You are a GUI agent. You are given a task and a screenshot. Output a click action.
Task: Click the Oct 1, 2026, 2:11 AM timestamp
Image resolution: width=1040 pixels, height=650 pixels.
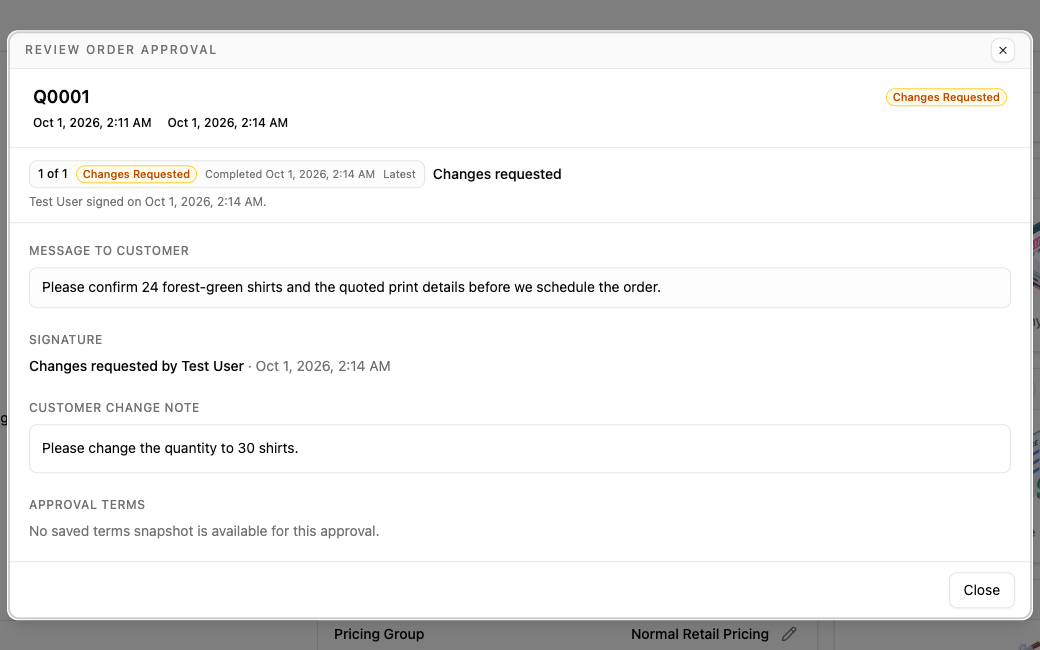[92, 123]
